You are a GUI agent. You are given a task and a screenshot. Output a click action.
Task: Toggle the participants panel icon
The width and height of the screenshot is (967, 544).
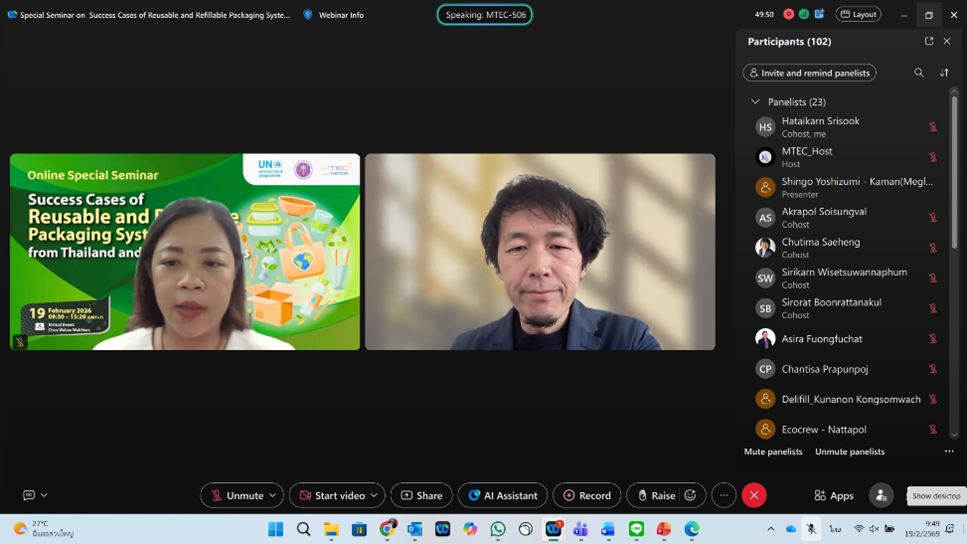[x=881, y=496]
